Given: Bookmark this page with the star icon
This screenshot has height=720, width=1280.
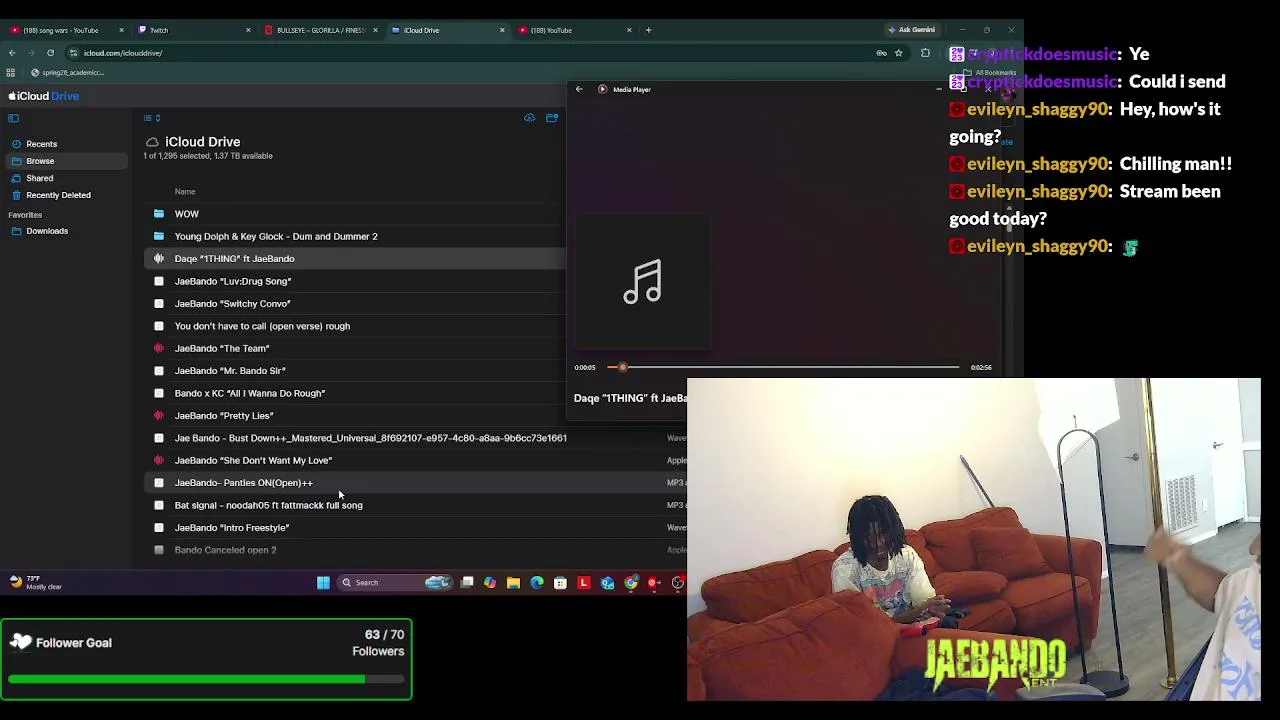Looking at the screenshot, I should pos(899,53).
